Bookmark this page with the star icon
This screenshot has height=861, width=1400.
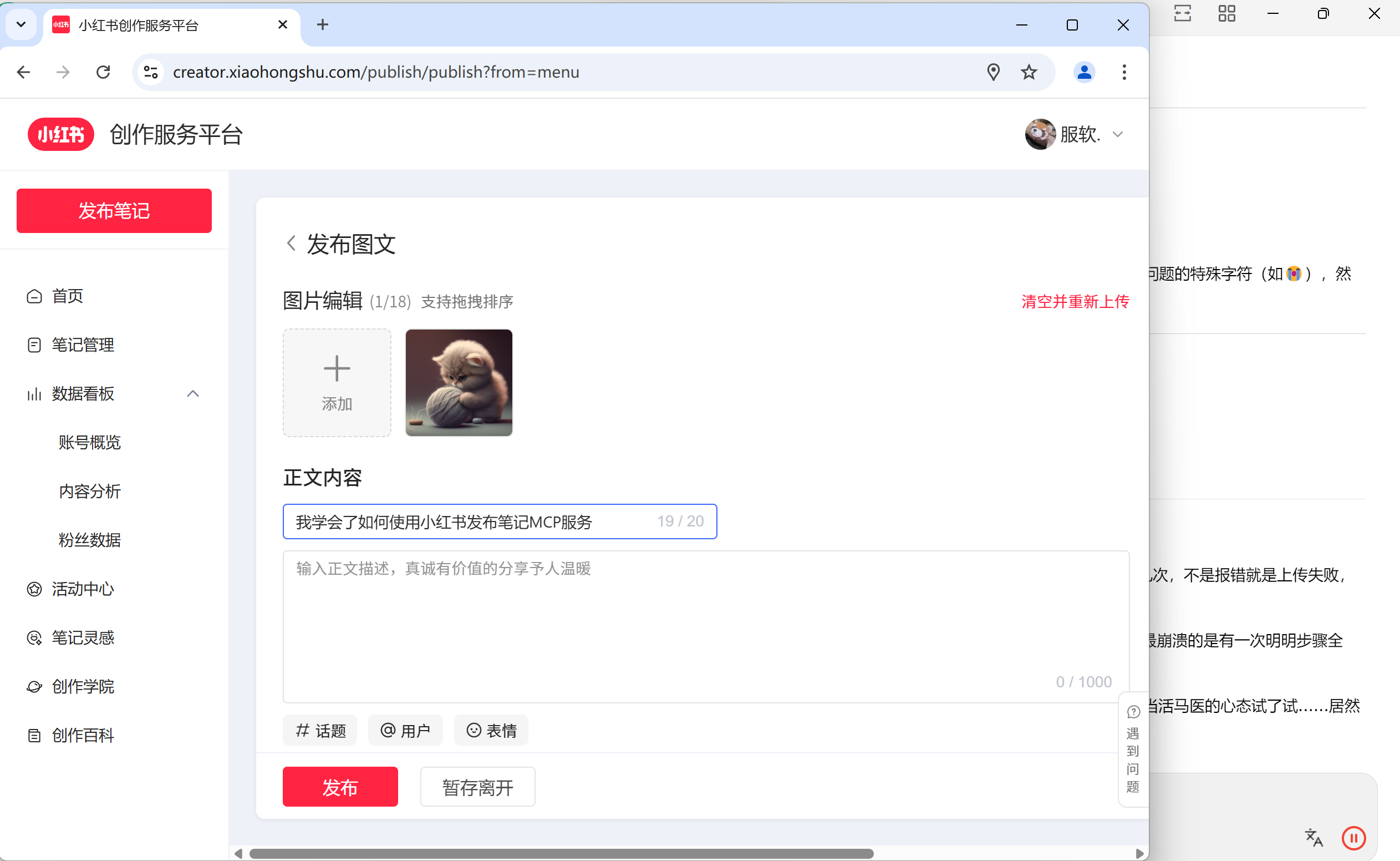[x=1029, y=72]
